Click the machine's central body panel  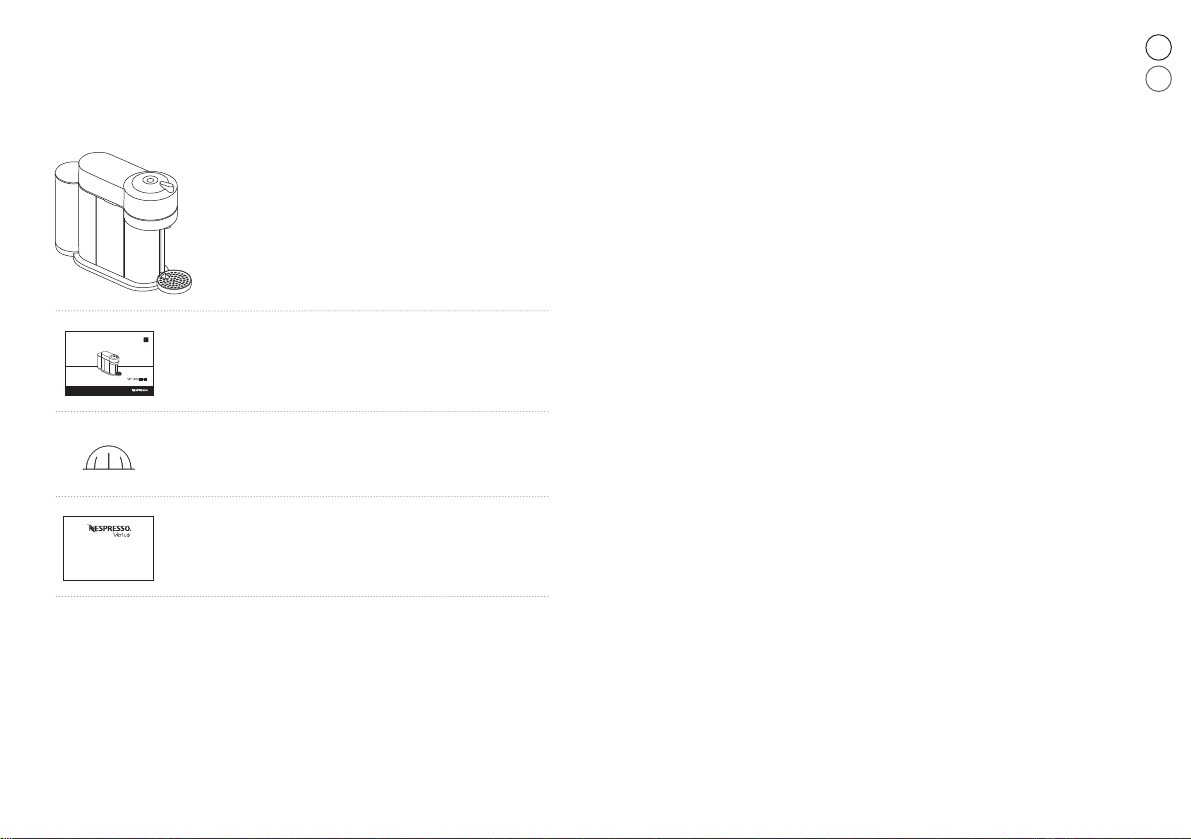click(x=108, y=235)
